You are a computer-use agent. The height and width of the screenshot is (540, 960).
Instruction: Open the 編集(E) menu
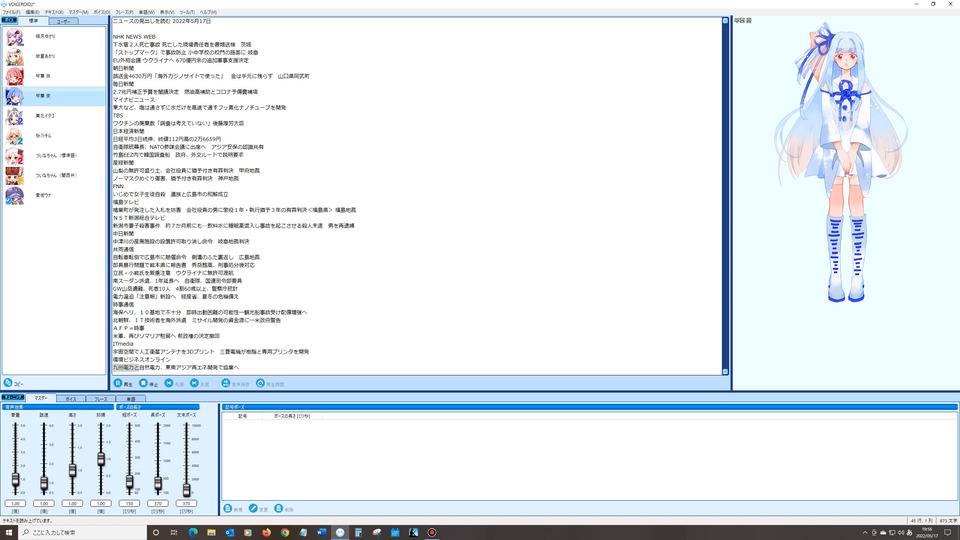[x=32, y=12]
